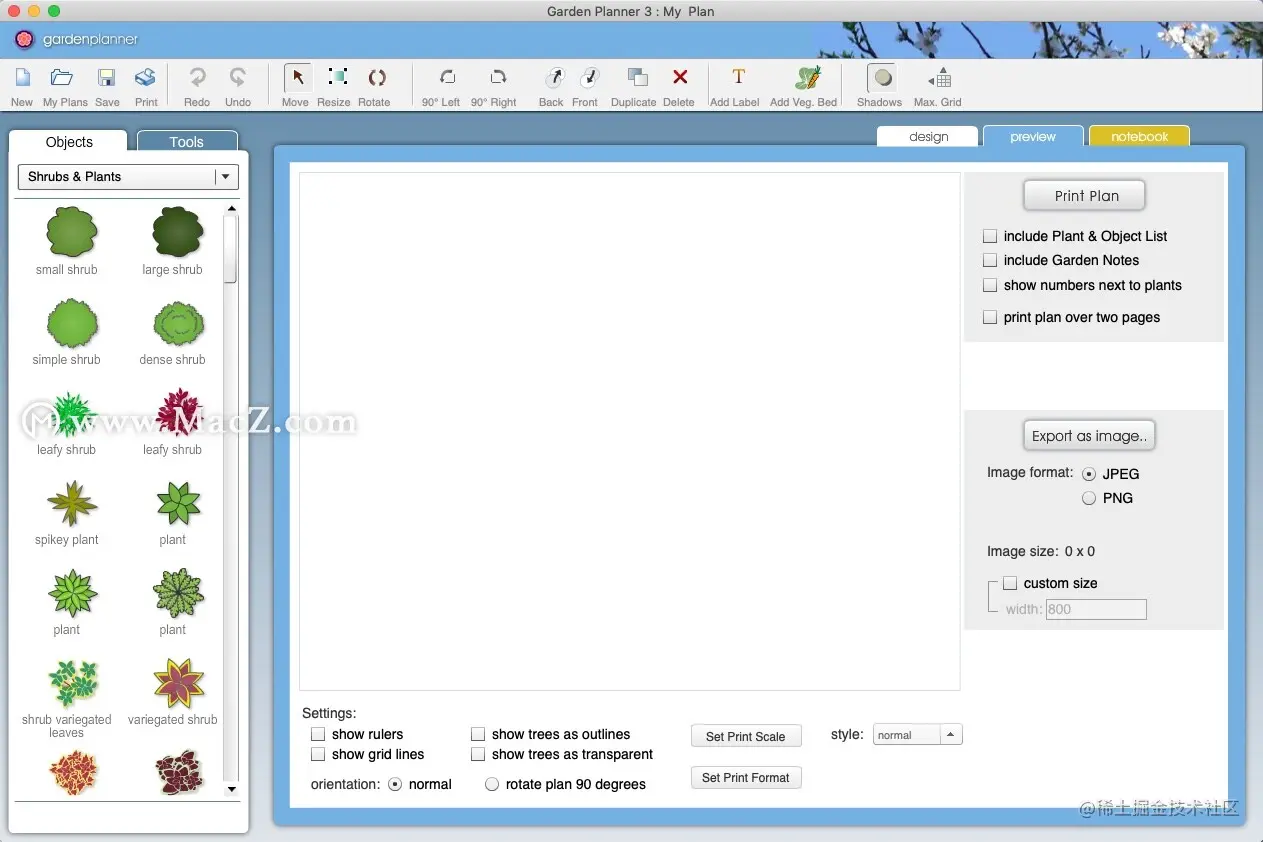
Task: Bring object to Front
Action: 589,78
